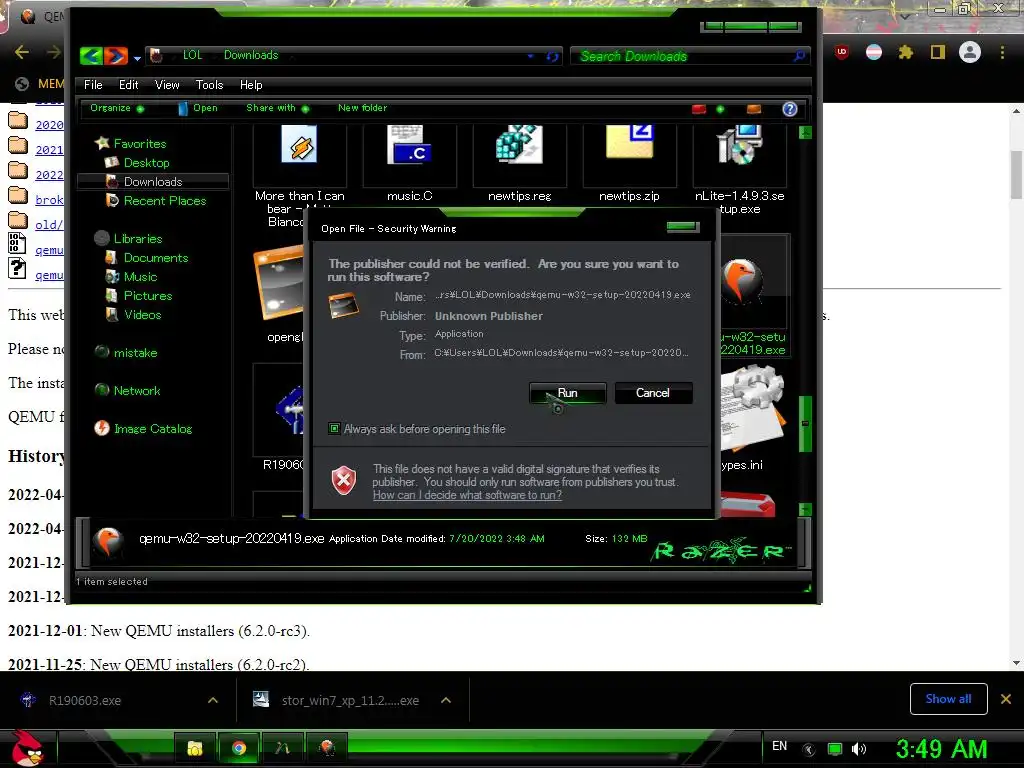Select the nLite-1.4.9.3 setup icon
This screenshot has height=768, width=1024.
coord(739,145)
